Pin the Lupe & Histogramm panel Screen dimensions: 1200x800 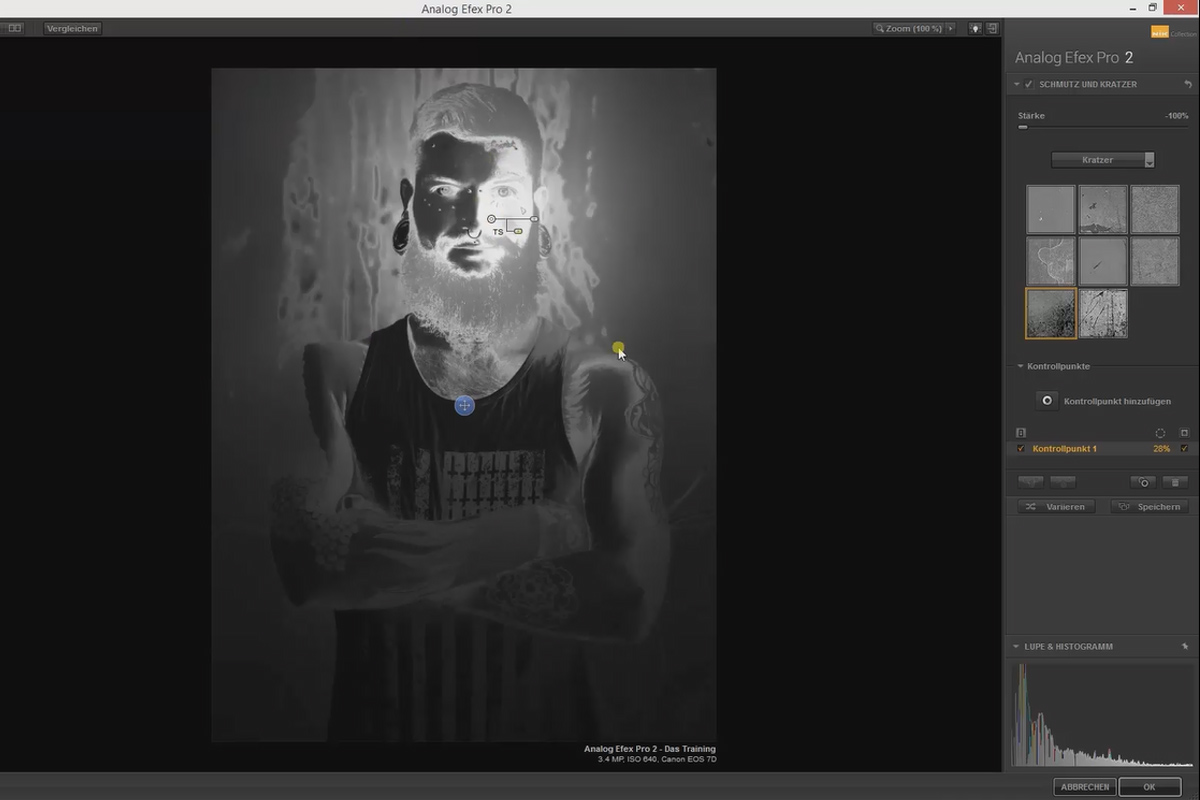(1185, 647)
